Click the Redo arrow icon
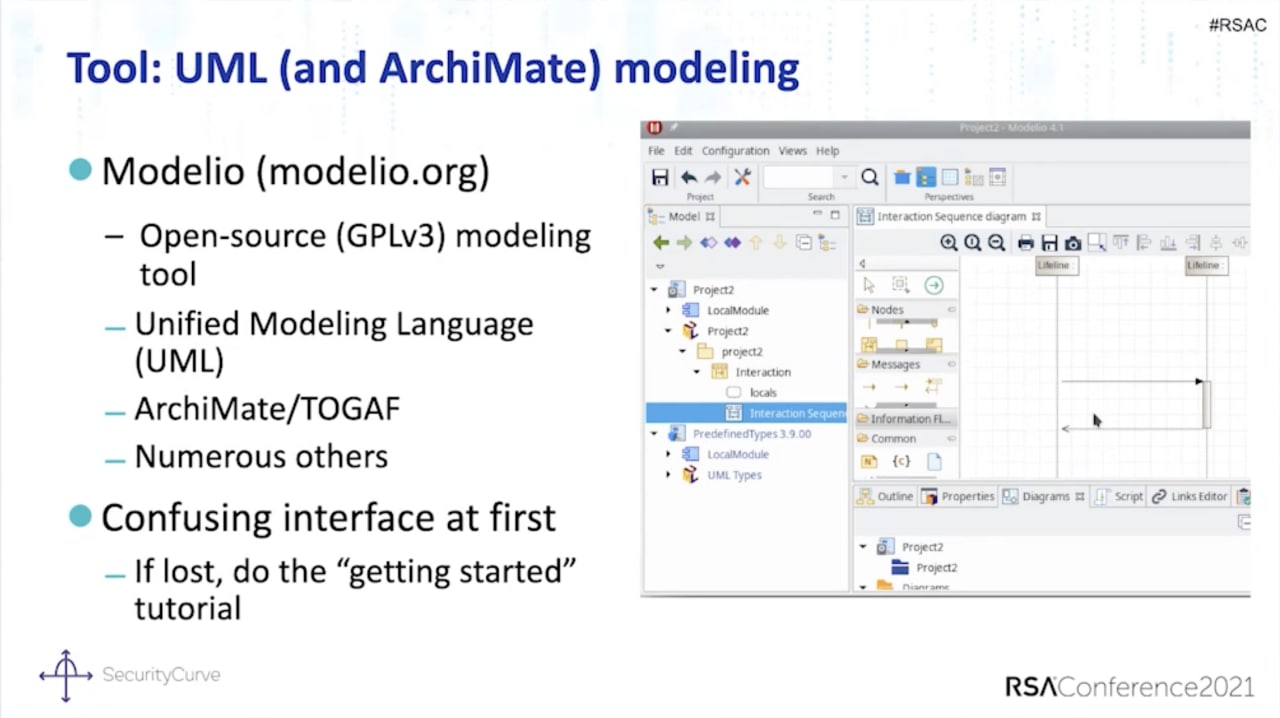The image size is (1280, 718). (x=713, y=177)
